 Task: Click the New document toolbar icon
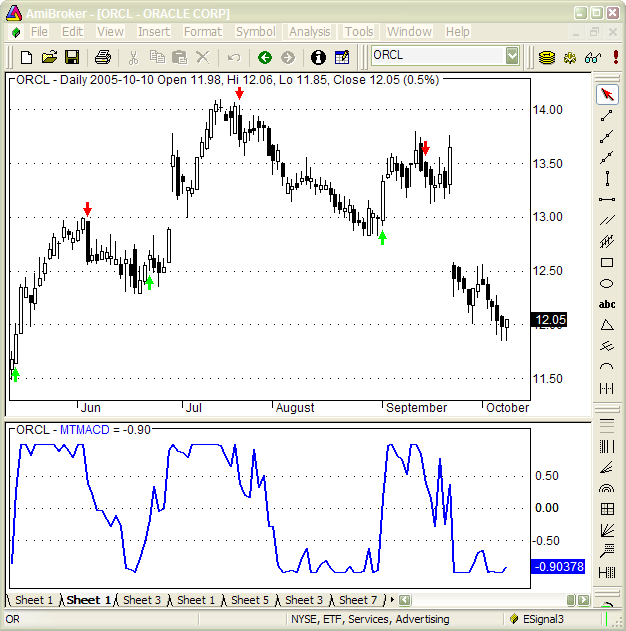click(x=27, y=57)
